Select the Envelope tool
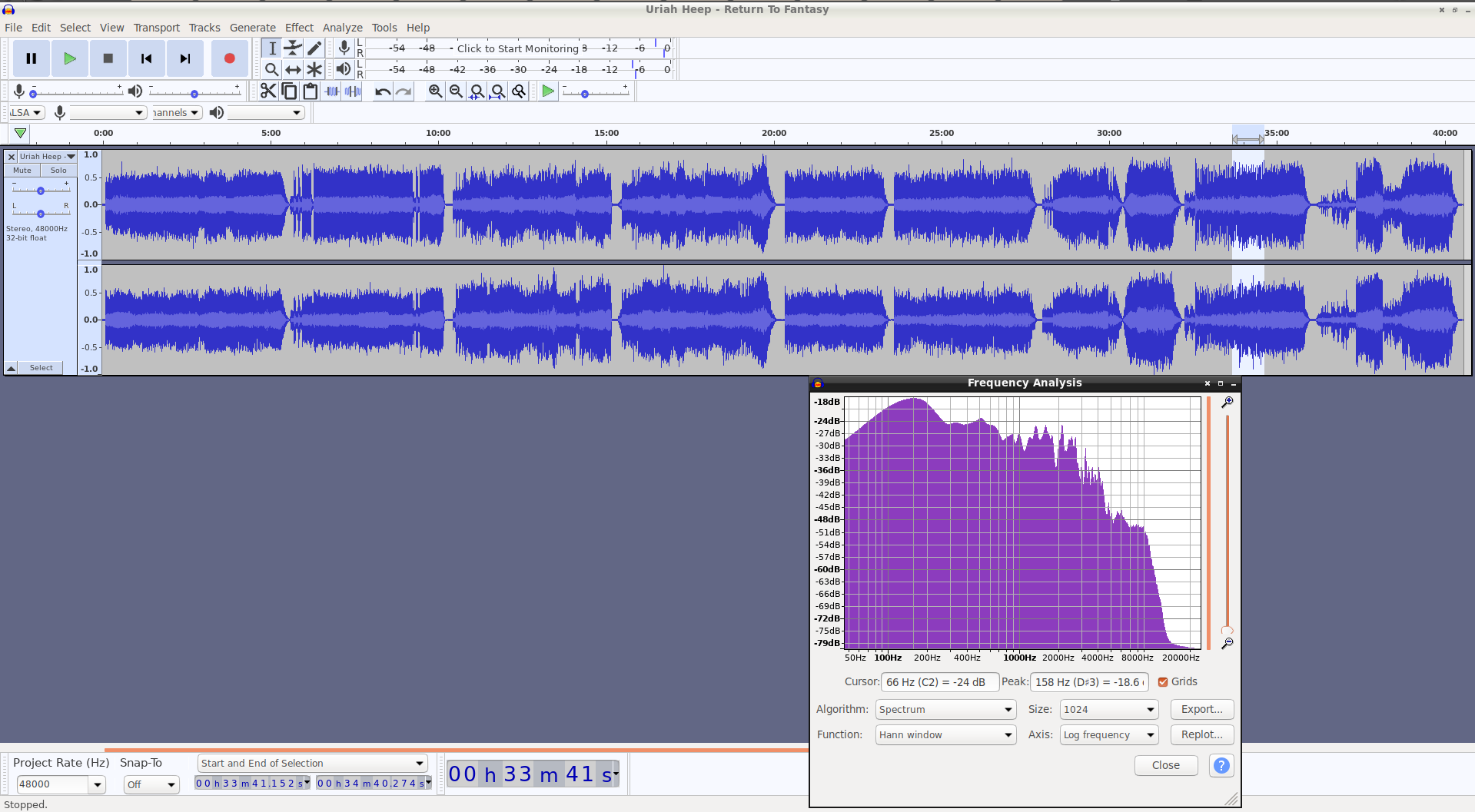 click(293, 48)
